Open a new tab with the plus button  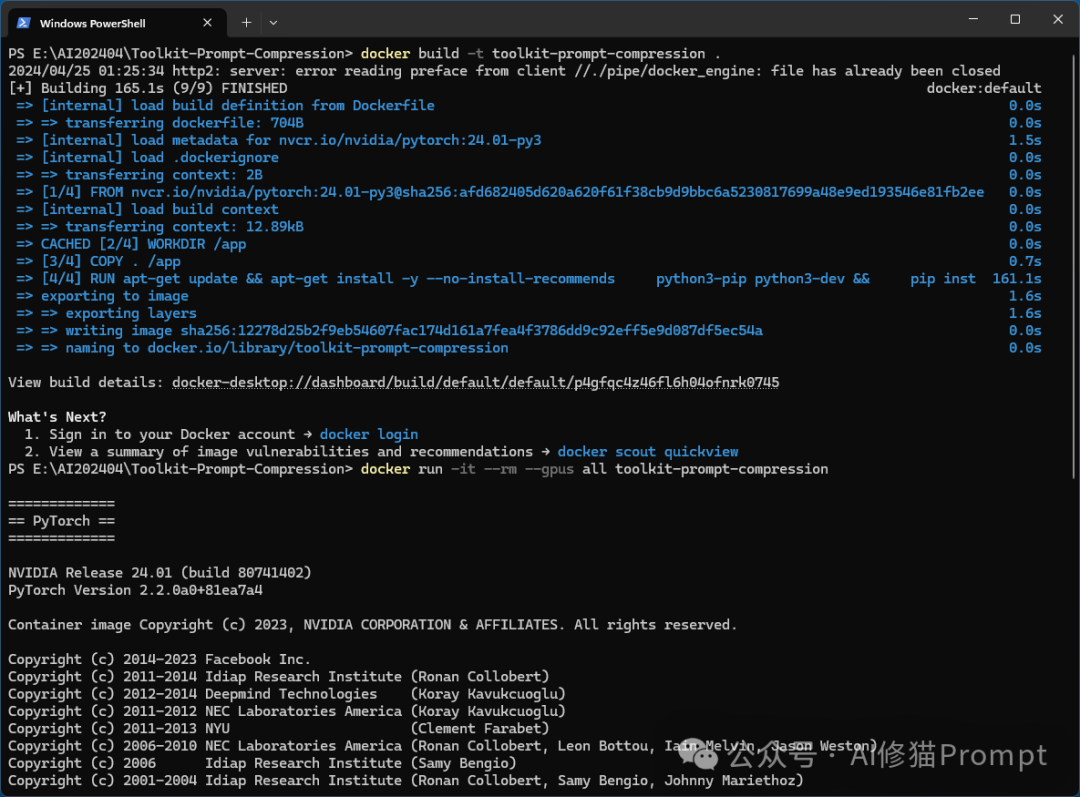pyautogui.click(x=246, y=21)
